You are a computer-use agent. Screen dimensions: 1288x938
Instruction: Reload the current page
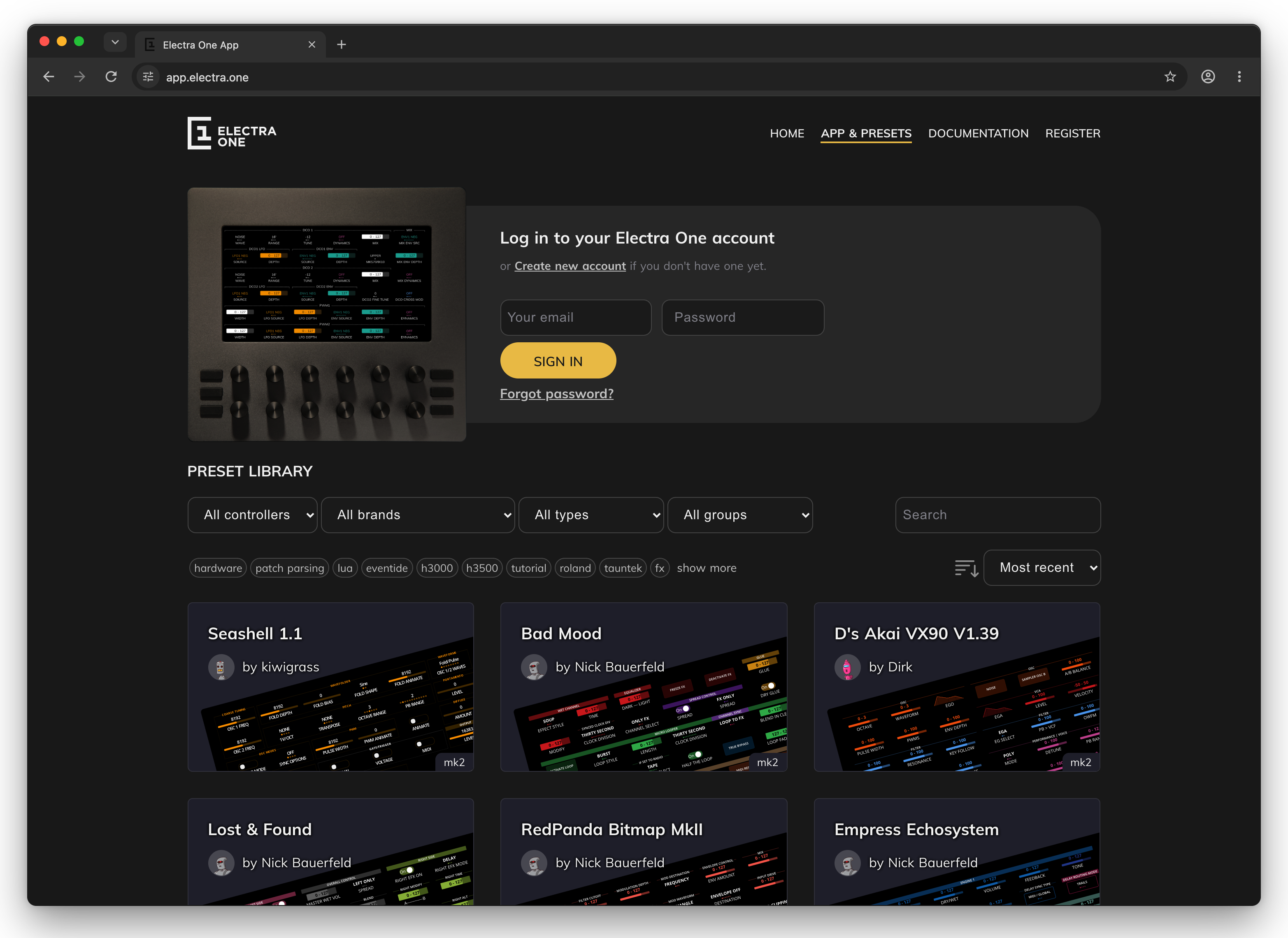coord(111,77)
